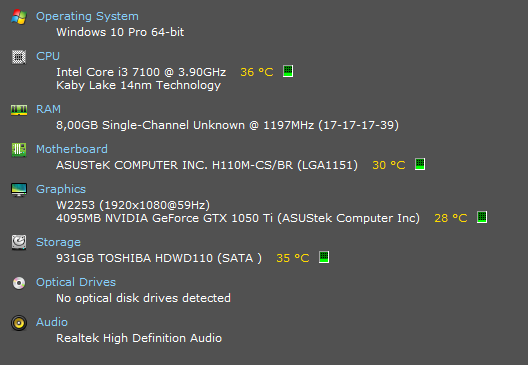Click the storage temperature status indicator
Image resolution: width=528 pixels, height=365 pixels.
click(x=324, y=257)
